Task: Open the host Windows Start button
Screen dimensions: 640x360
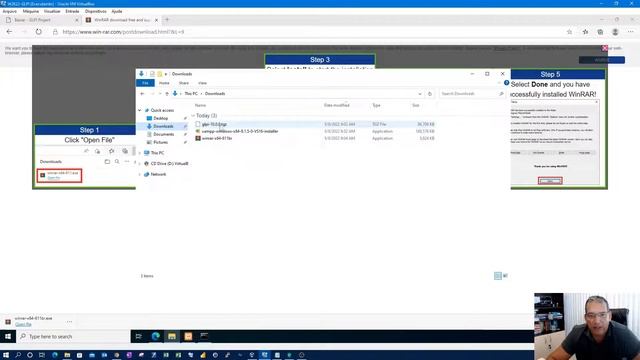Action: click(6, 355)
